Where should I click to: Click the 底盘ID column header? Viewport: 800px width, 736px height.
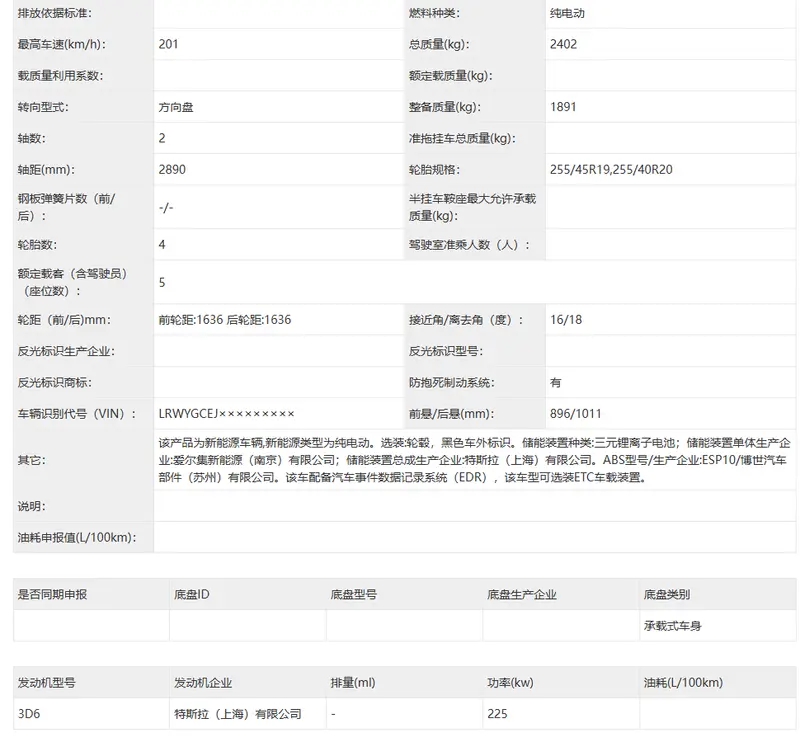[191, 594]
